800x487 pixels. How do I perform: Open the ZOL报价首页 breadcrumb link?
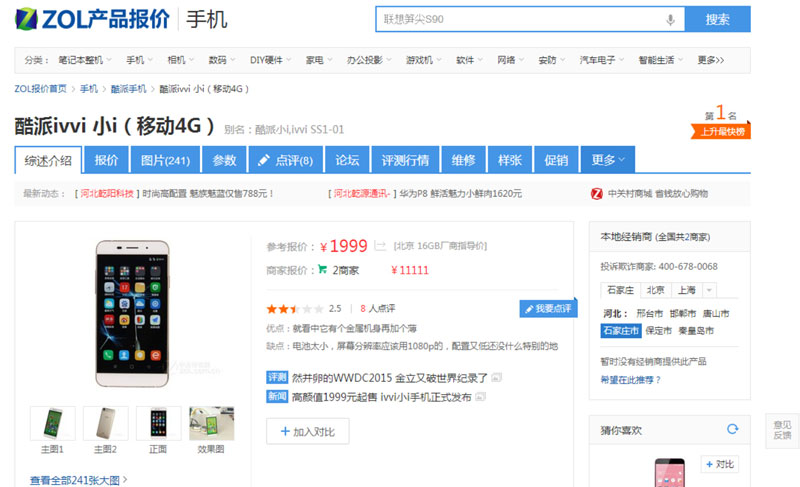(40, 89)
